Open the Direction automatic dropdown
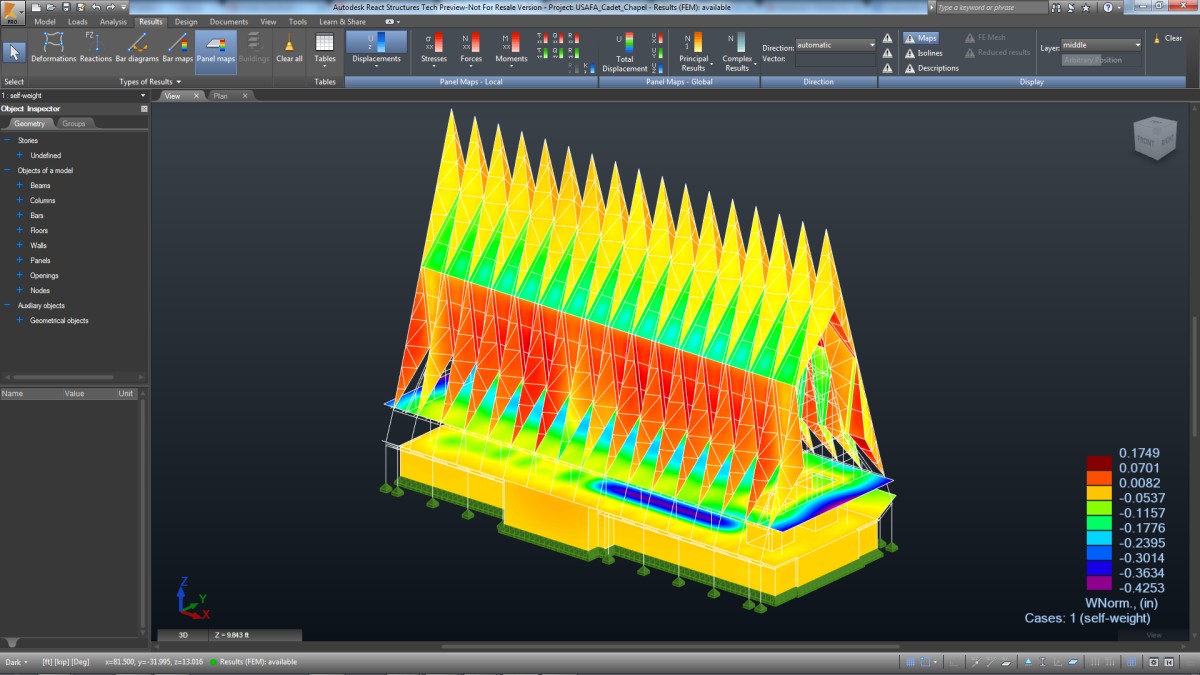The height and width of the screenshot is (675, 1200). (836, 45)
